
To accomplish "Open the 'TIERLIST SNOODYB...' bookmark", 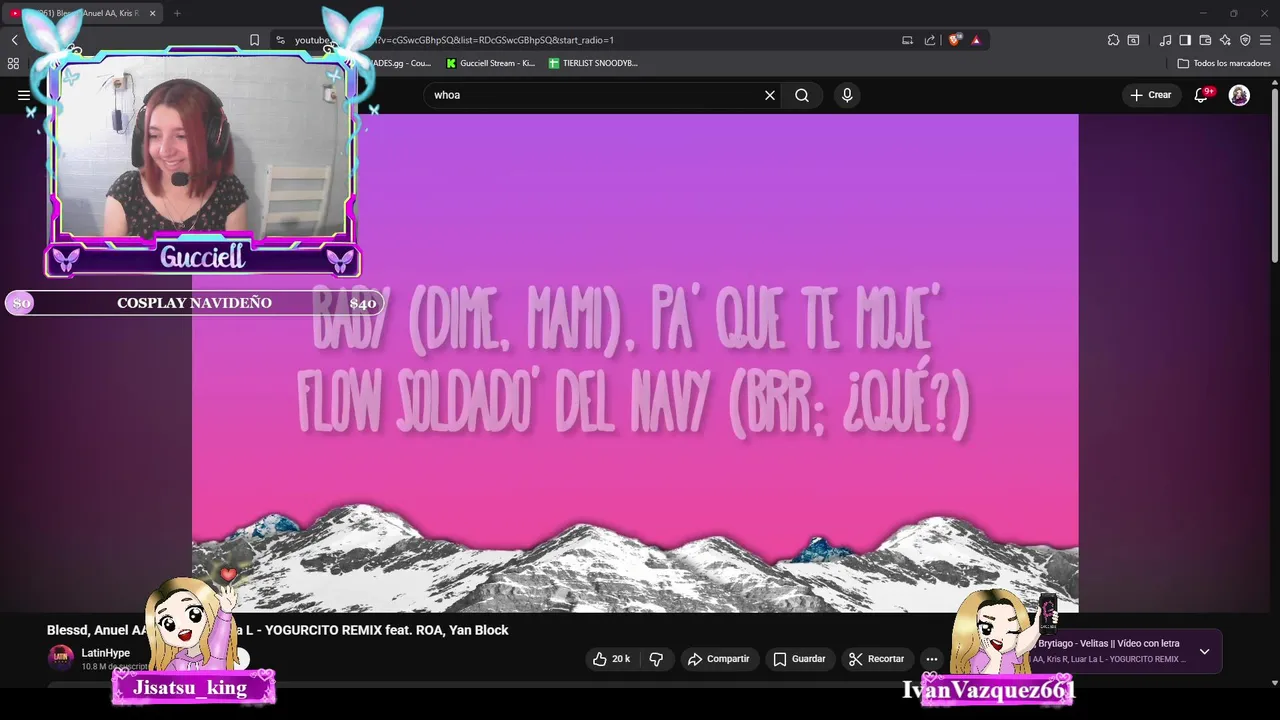I will 593,63.
